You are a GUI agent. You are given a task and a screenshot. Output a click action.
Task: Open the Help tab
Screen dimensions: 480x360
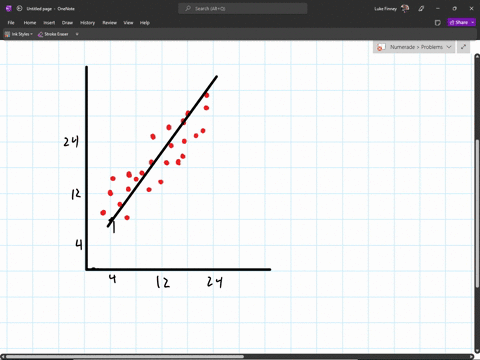pyautogui.click(x=145, y=23)
